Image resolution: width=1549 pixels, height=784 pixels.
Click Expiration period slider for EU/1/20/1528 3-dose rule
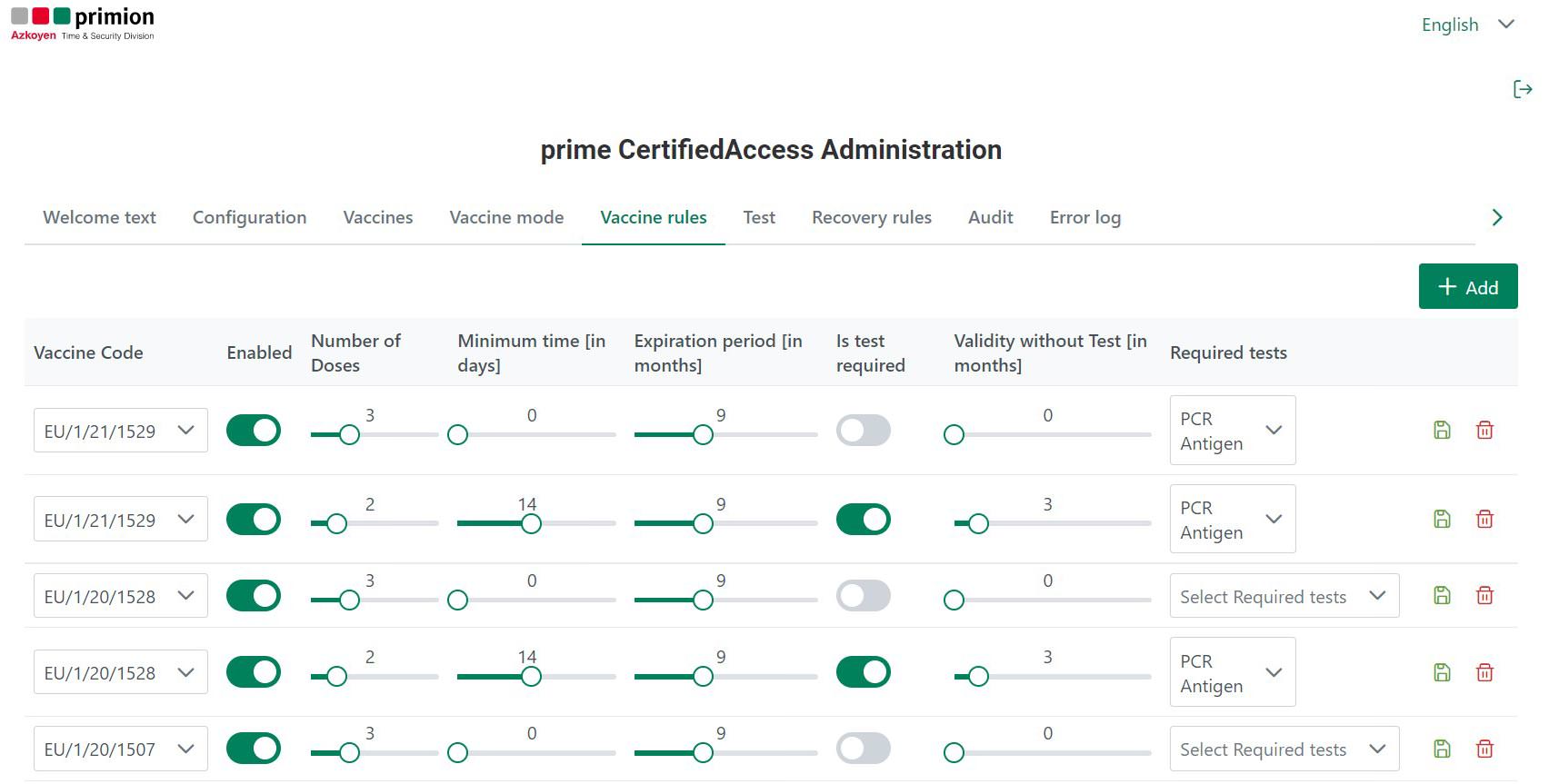[725, 600]
